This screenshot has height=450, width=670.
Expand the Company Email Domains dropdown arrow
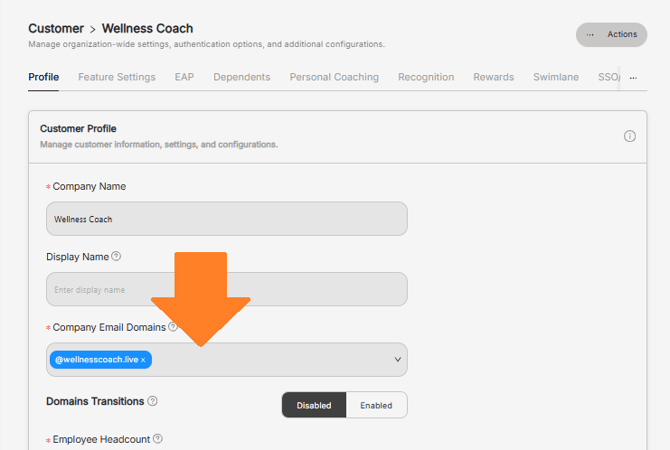[x=397, y=359]
